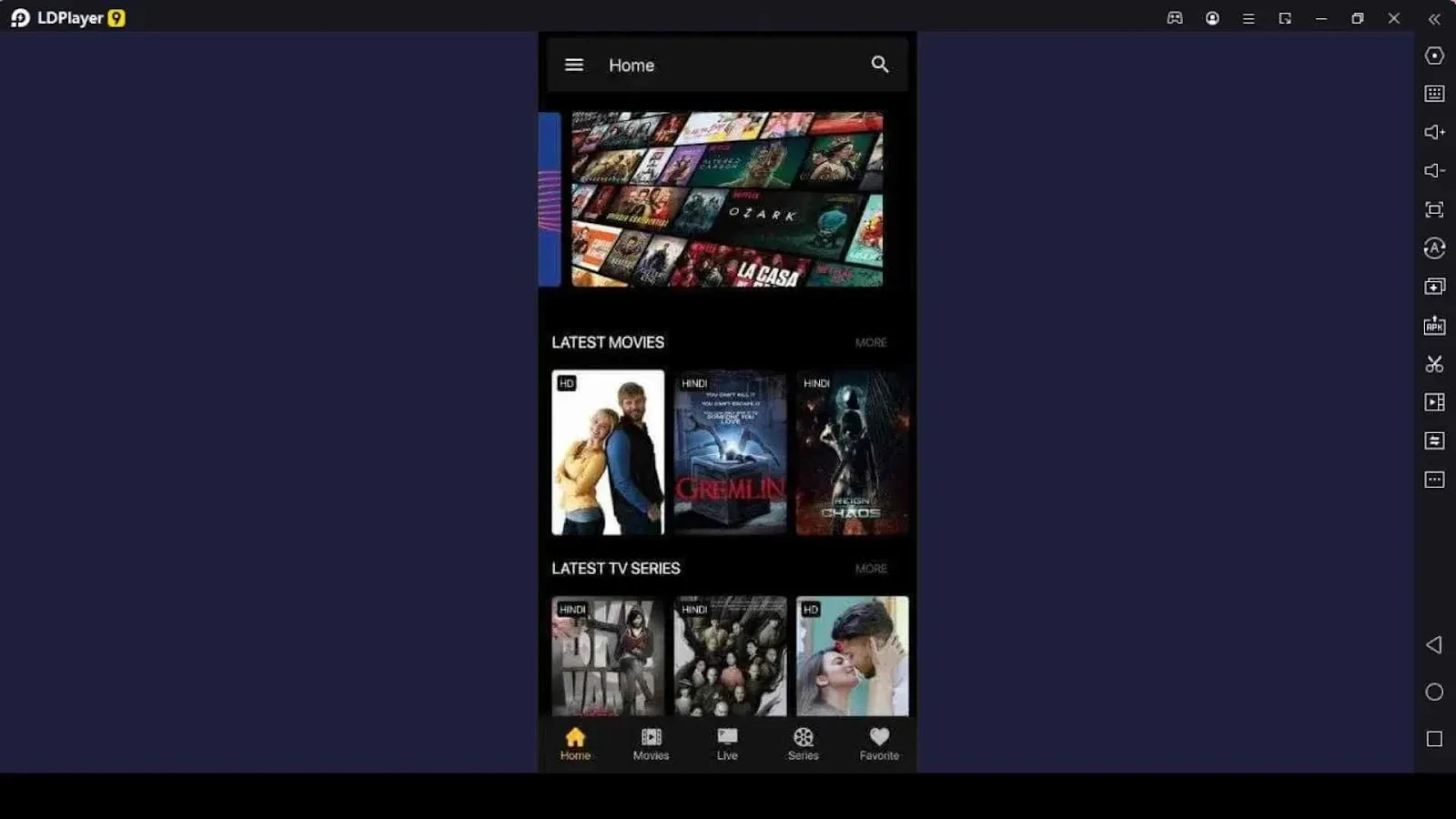1456x819 pixels.
Task: Open the Hindi group-cast series poster
Action: tap(730, 656)
